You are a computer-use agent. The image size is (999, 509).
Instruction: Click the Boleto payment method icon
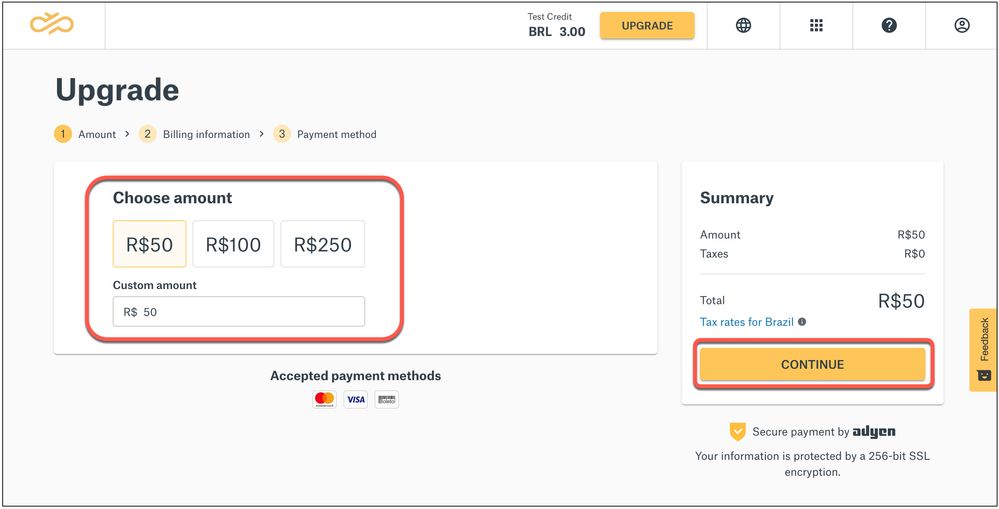click(387, 399)
